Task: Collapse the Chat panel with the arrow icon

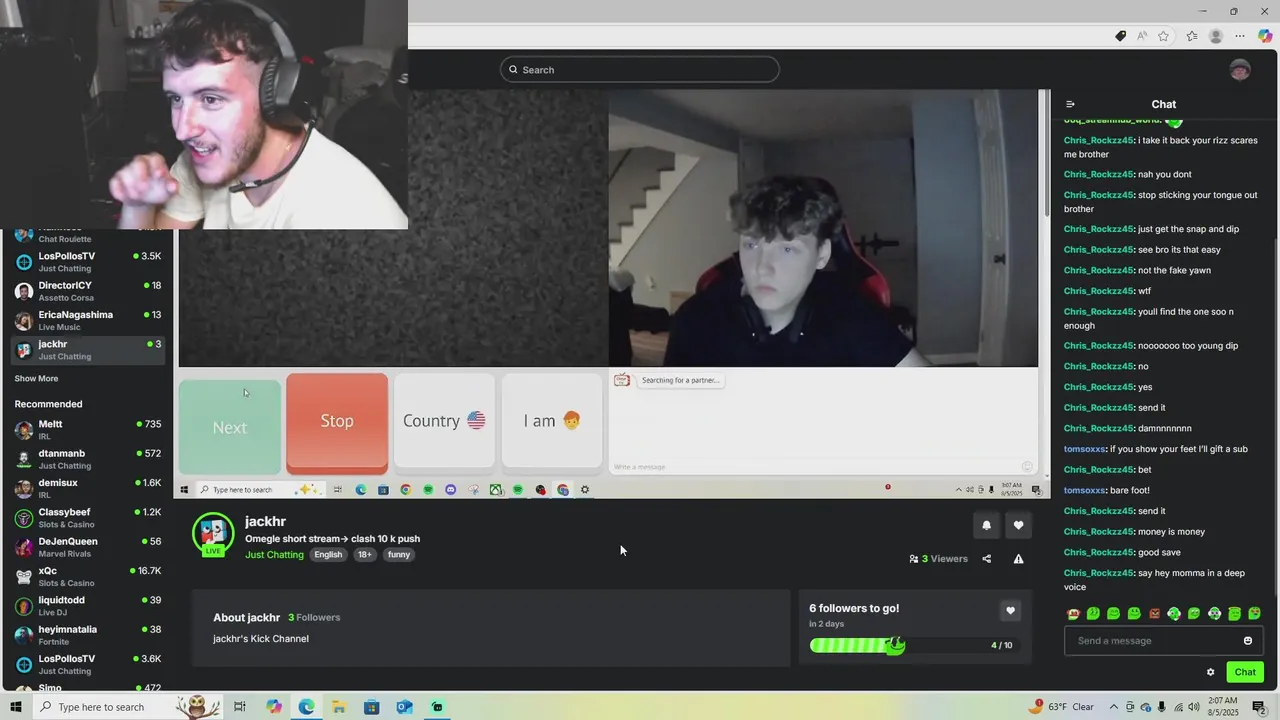Action: click(x=1070, y=104)
